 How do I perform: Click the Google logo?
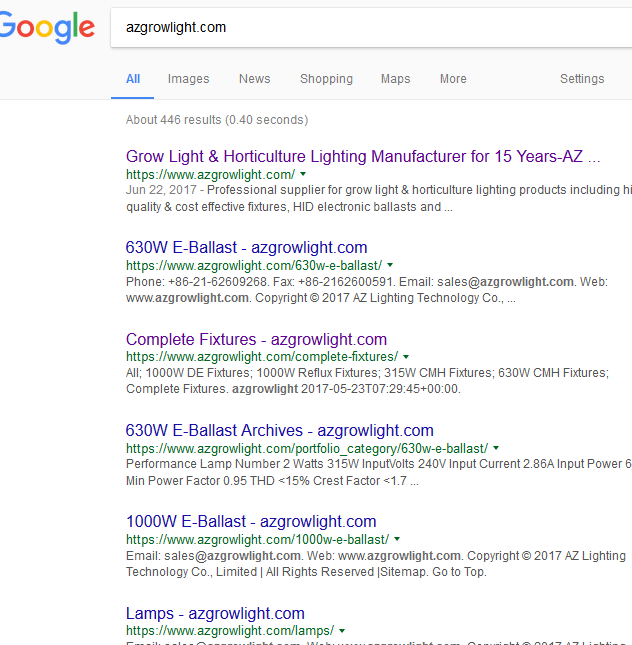47,27
